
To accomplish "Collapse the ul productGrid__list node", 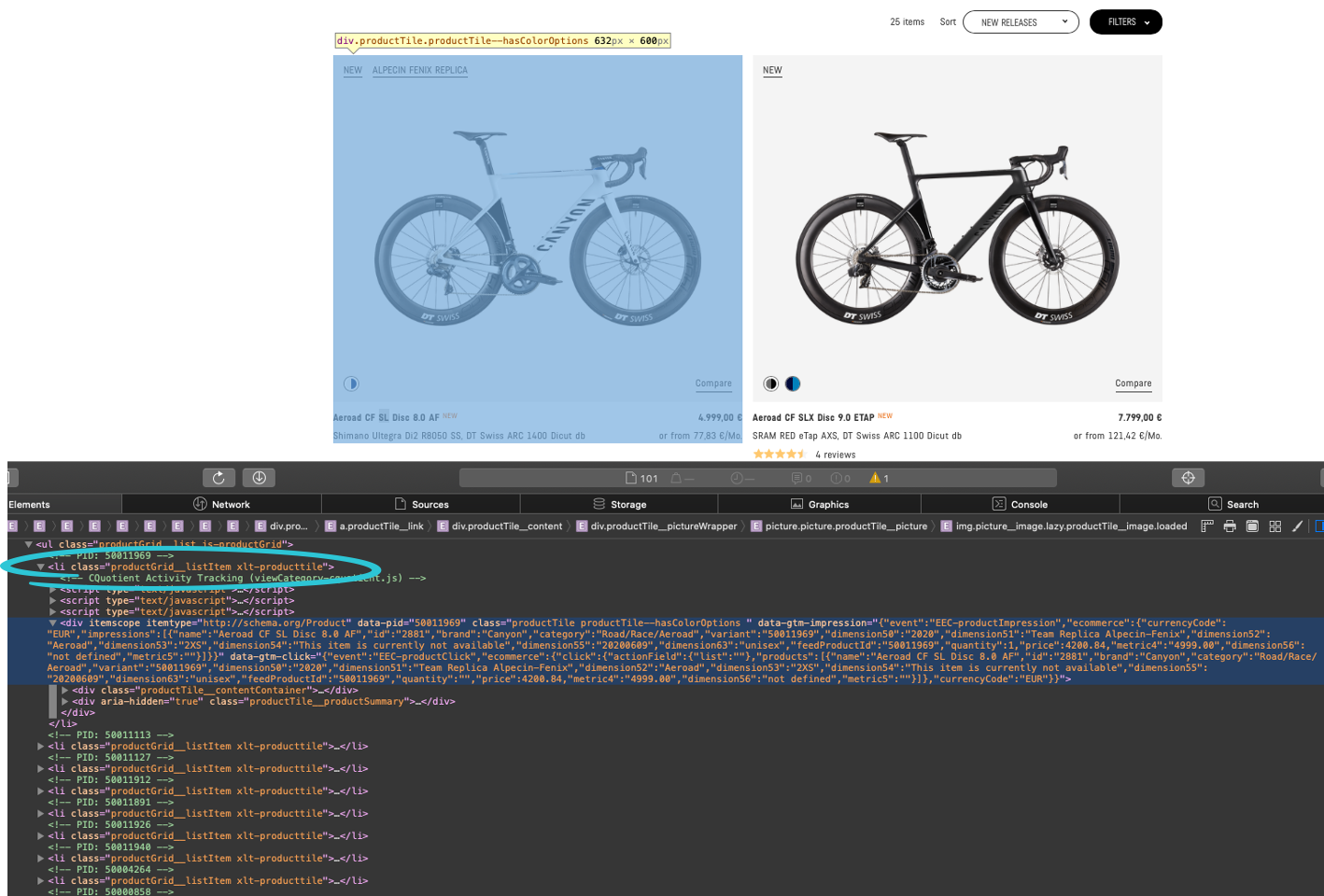I will [x=29, y=544].
